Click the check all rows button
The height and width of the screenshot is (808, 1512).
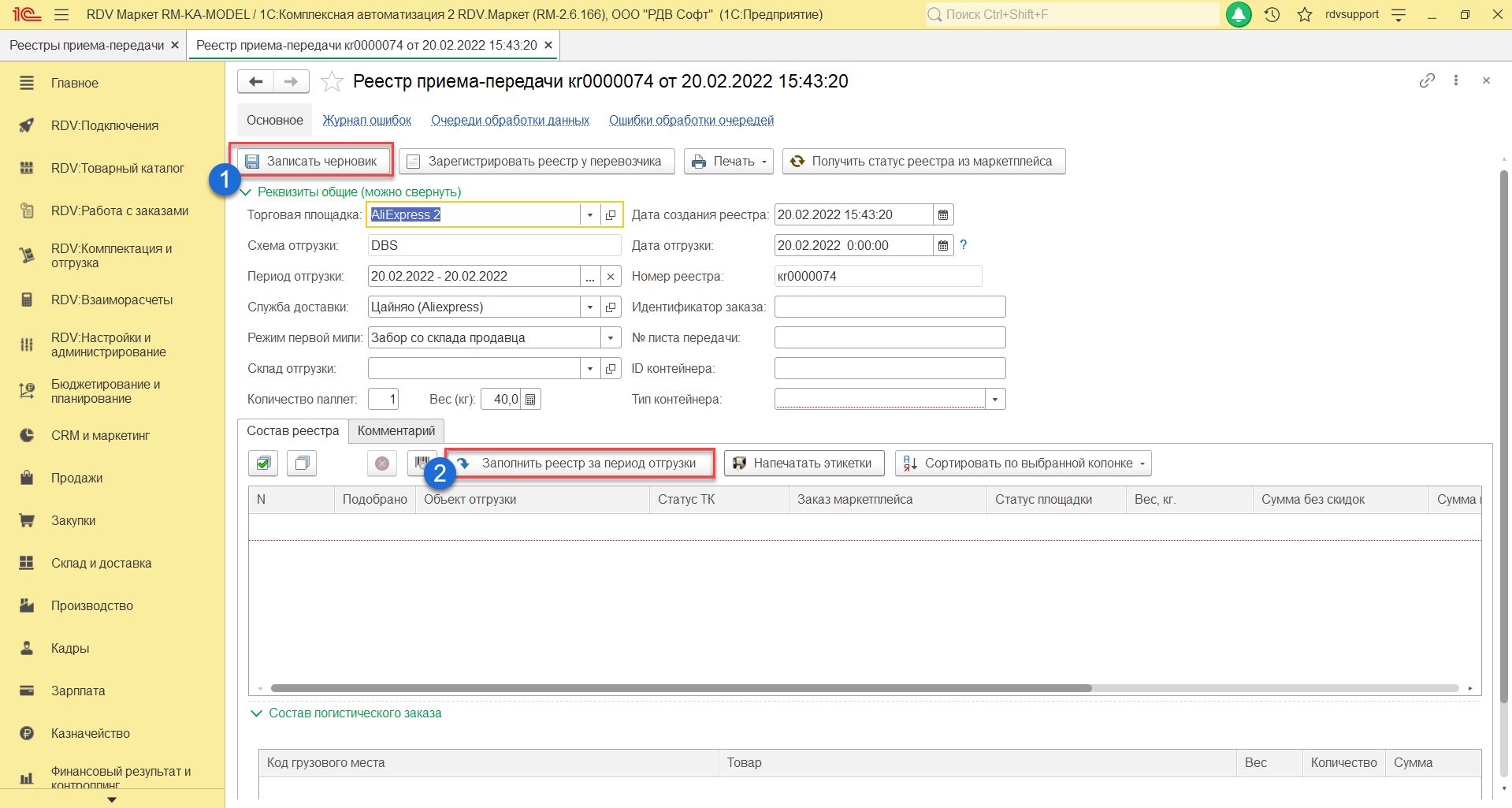(x=263, y=464)
